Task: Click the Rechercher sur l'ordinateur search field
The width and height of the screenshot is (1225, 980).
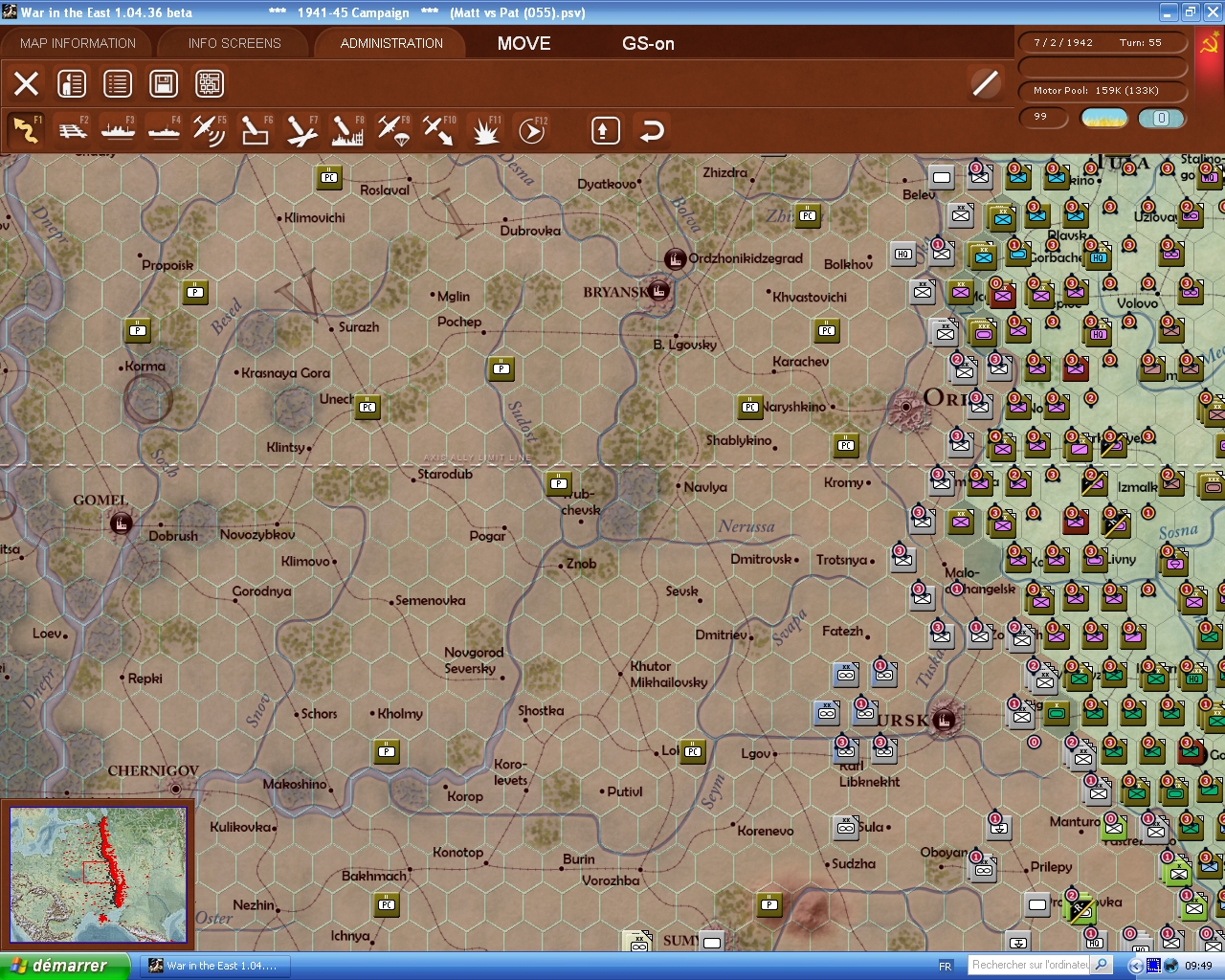Action: (x=1031, y=965)
